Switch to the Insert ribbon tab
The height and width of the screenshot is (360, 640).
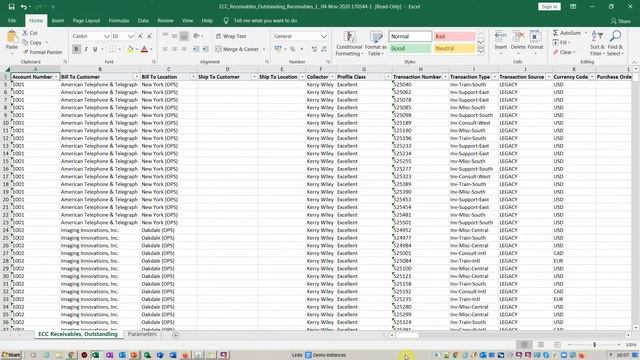click(x=58, y=20)
